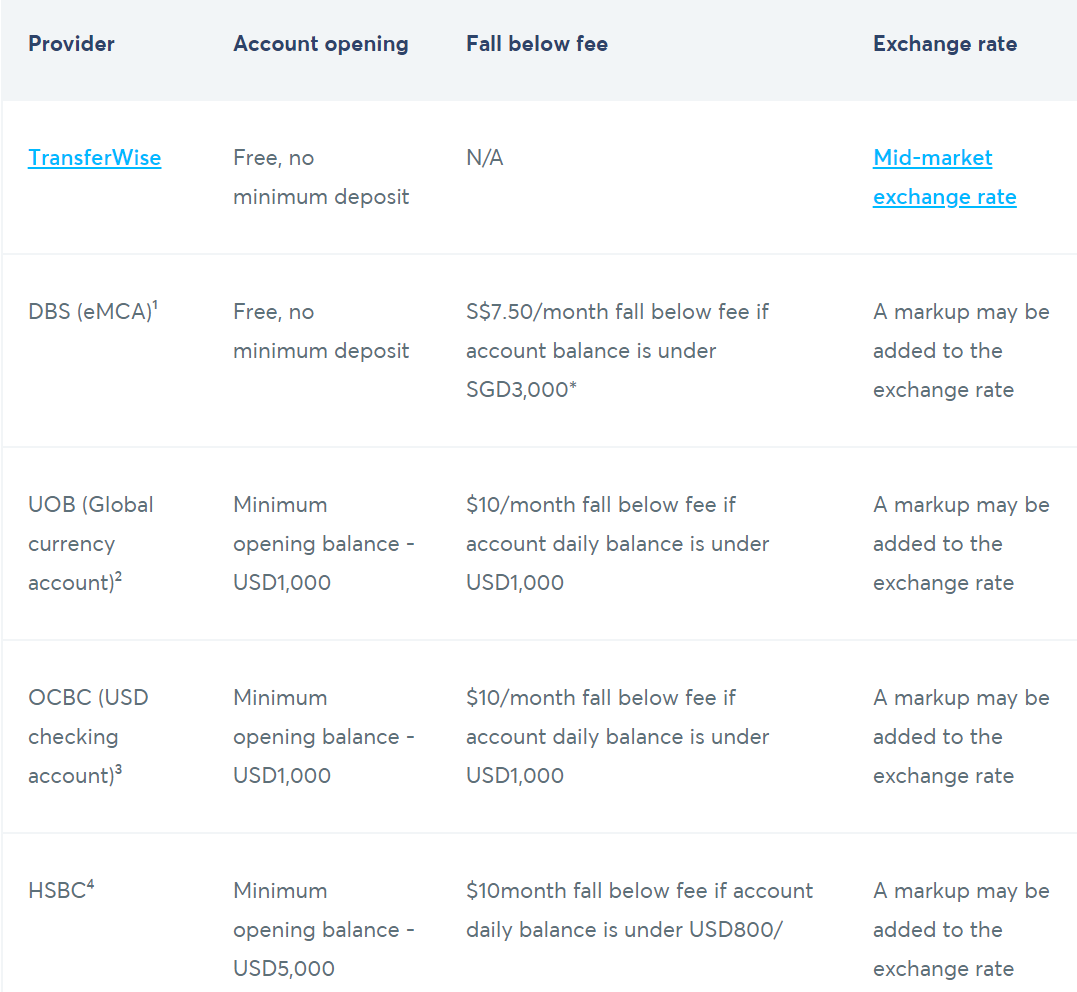Select the Account opening column header

pyautogui.click(x=320, y=44)
